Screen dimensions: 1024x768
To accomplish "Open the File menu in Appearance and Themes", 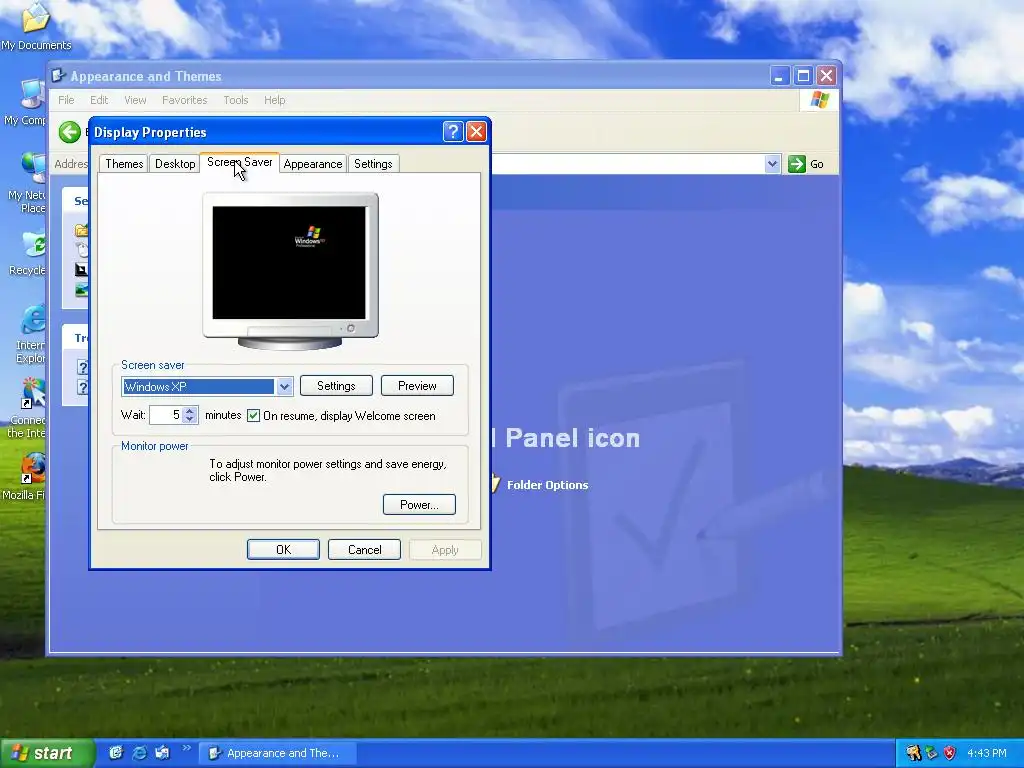I will tap(66, 100).
